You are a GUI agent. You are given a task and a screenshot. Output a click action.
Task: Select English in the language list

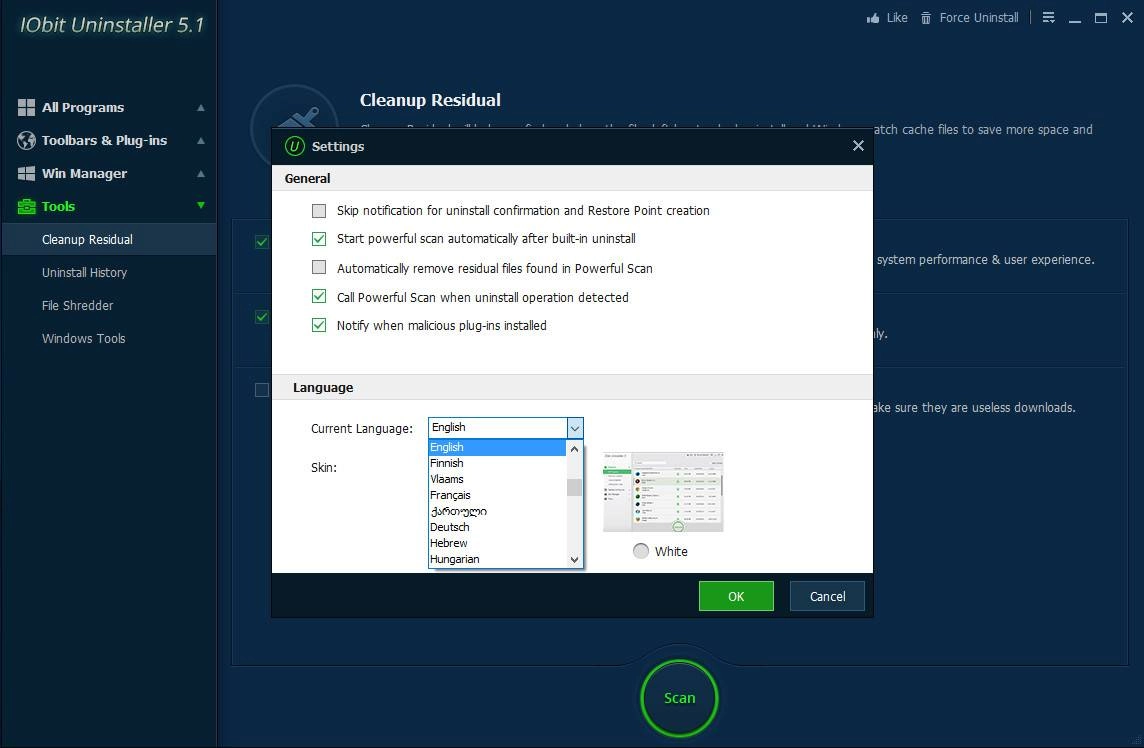point(497,447)
